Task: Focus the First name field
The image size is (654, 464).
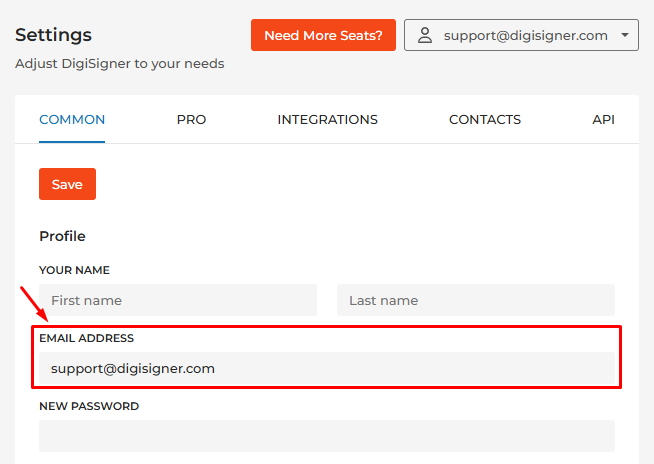Action: pos(177,300)
